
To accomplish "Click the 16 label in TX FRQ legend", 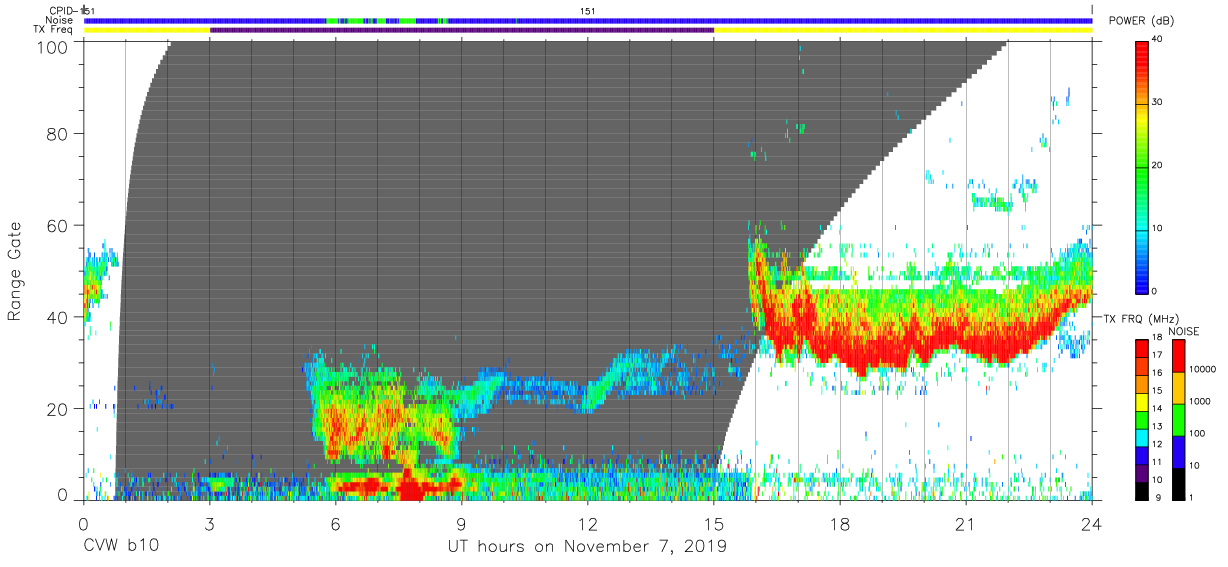I will 1156,372.
